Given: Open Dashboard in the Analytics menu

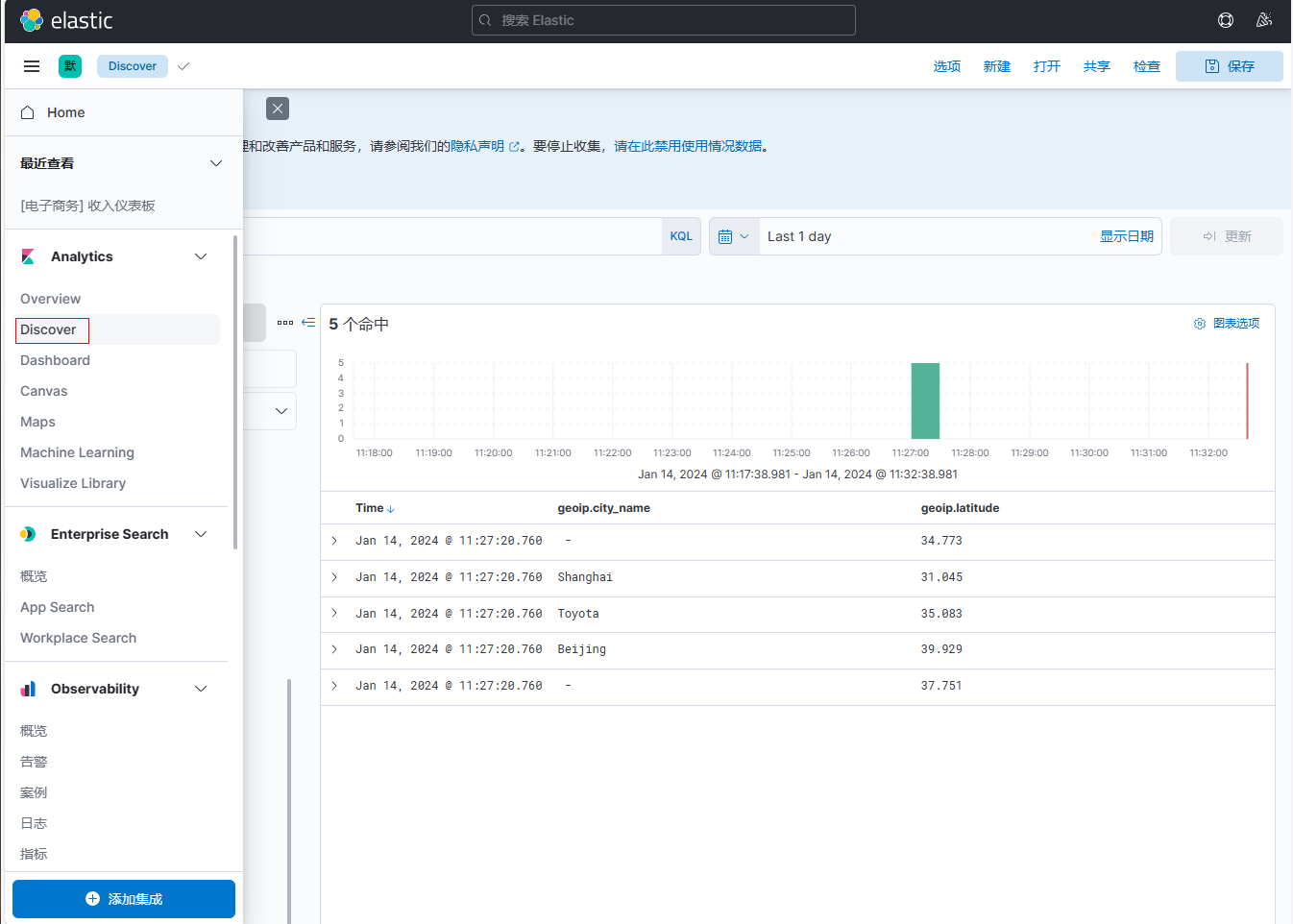Looking at the screenshot, I should pos(55,360).
